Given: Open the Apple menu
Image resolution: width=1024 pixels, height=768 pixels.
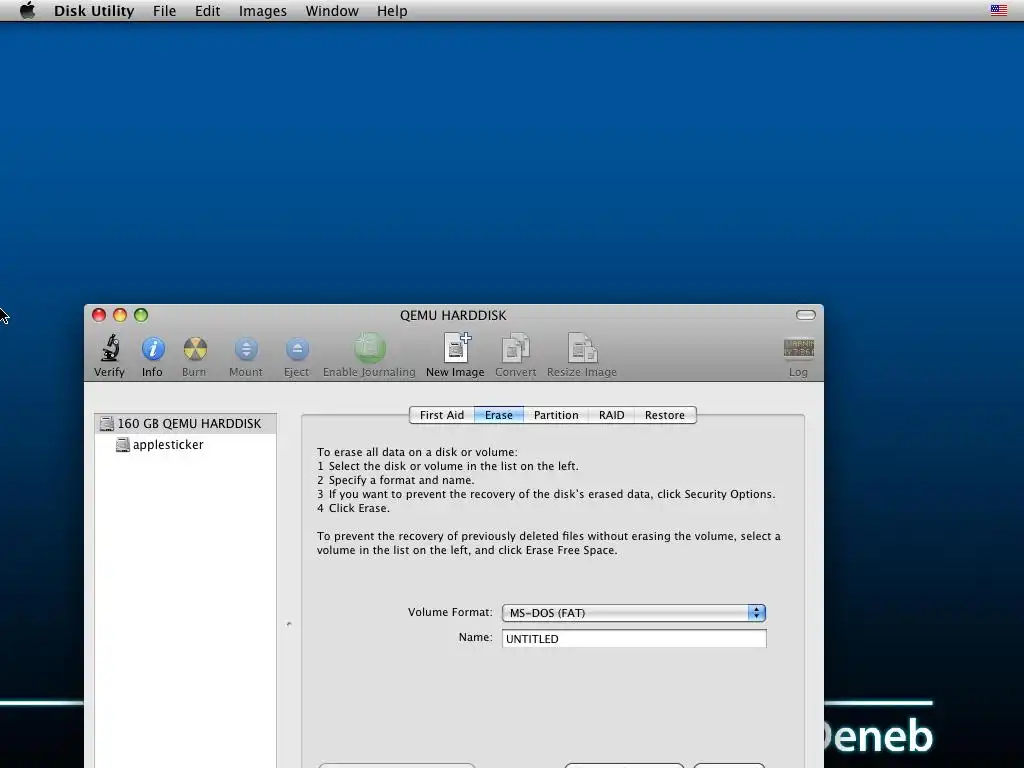Looking at the screenshot, I should coord(27,10).
